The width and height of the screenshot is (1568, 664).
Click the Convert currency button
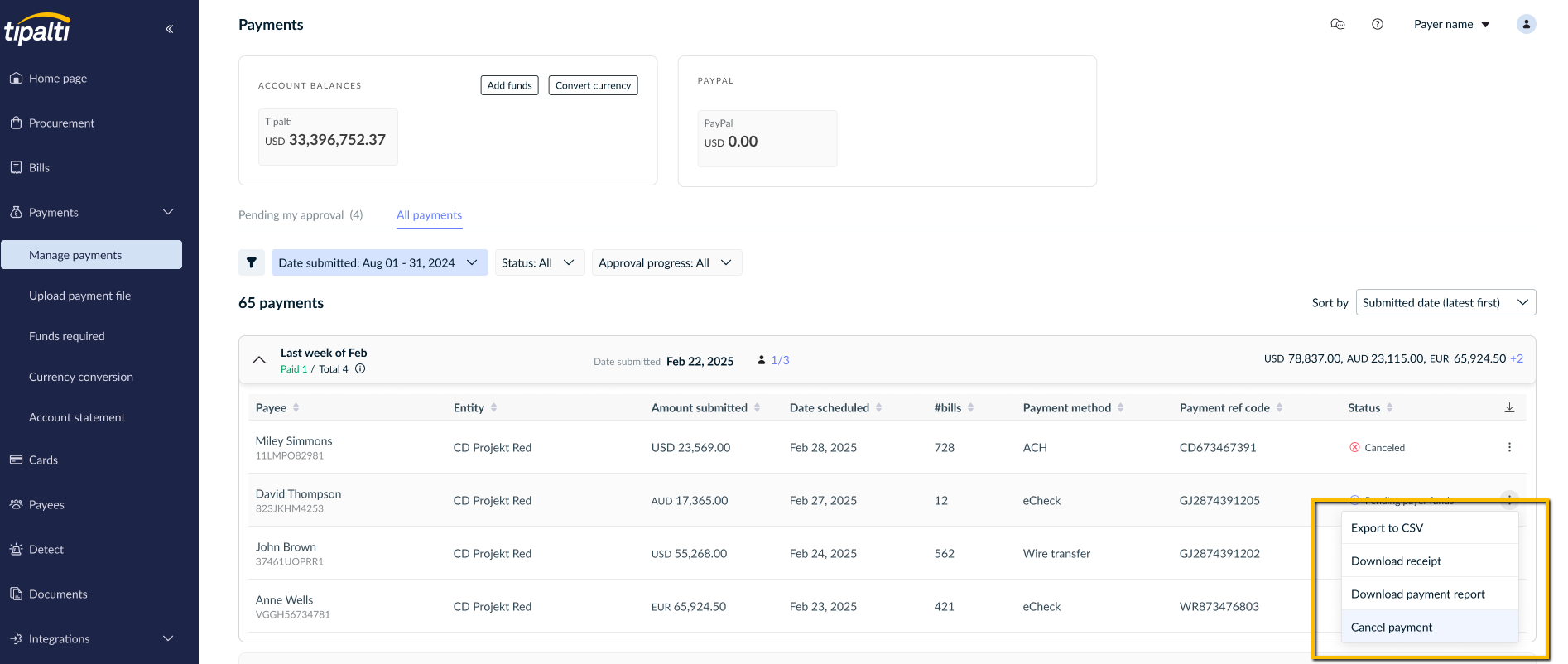[593, 85]
